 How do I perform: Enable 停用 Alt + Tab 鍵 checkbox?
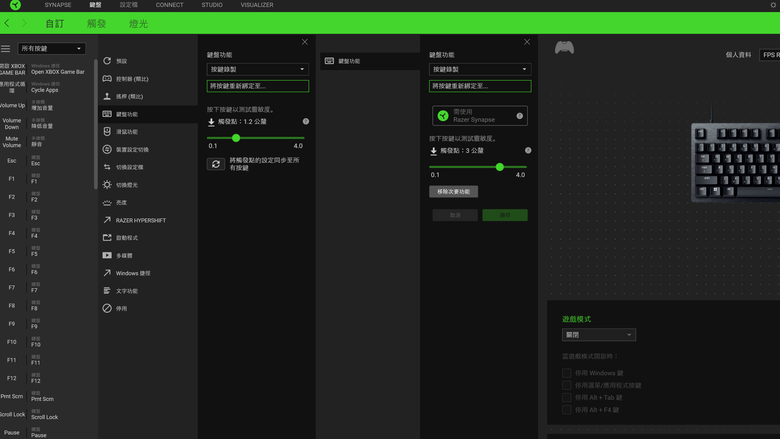pyautogui.click(x=567, y=398)
